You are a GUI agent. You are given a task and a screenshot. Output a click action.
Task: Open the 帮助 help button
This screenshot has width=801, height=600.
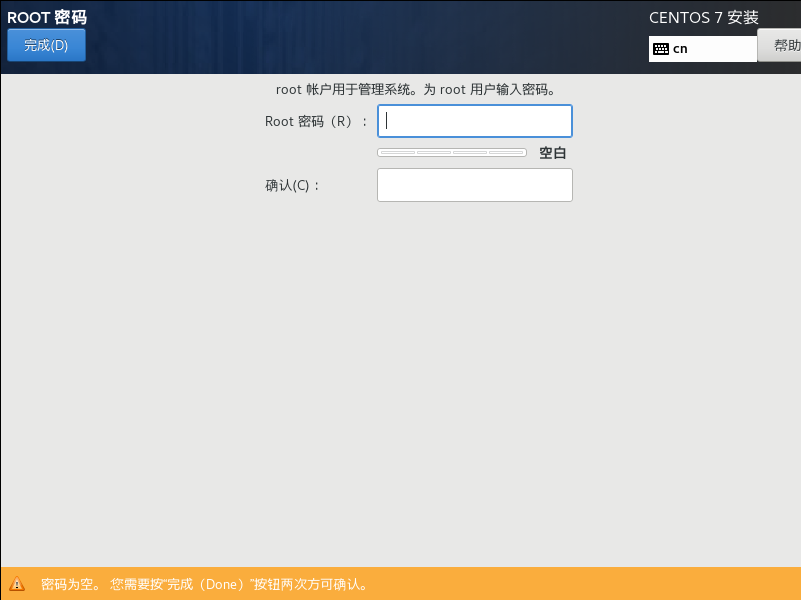pyautogui.click(x=780, y=45)
